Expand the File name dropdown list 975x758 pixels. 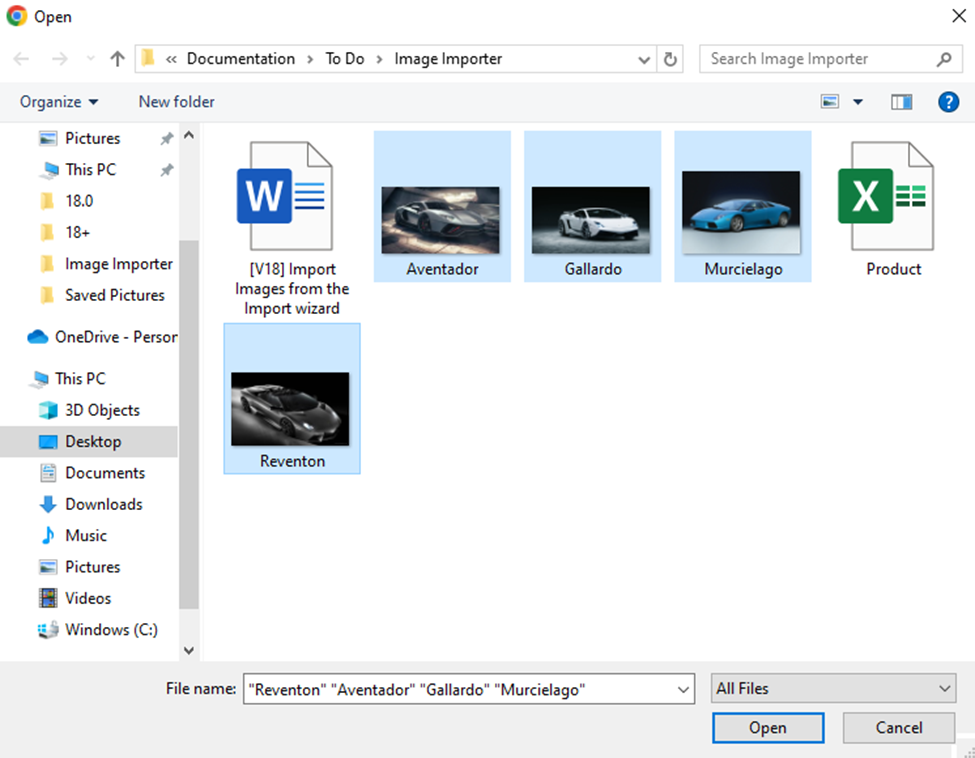[x=683, y=690]
